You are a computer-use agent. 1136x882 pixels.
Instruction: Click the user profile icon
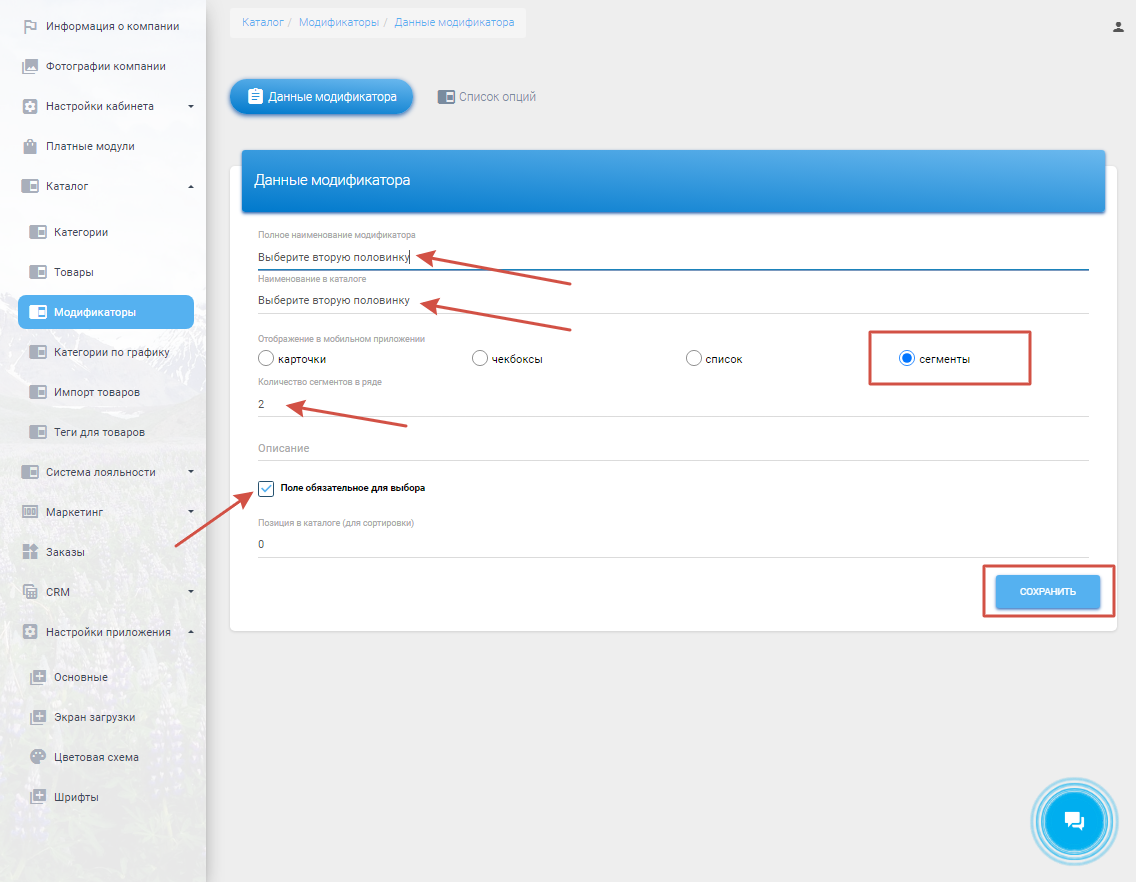click(1119, 27)
